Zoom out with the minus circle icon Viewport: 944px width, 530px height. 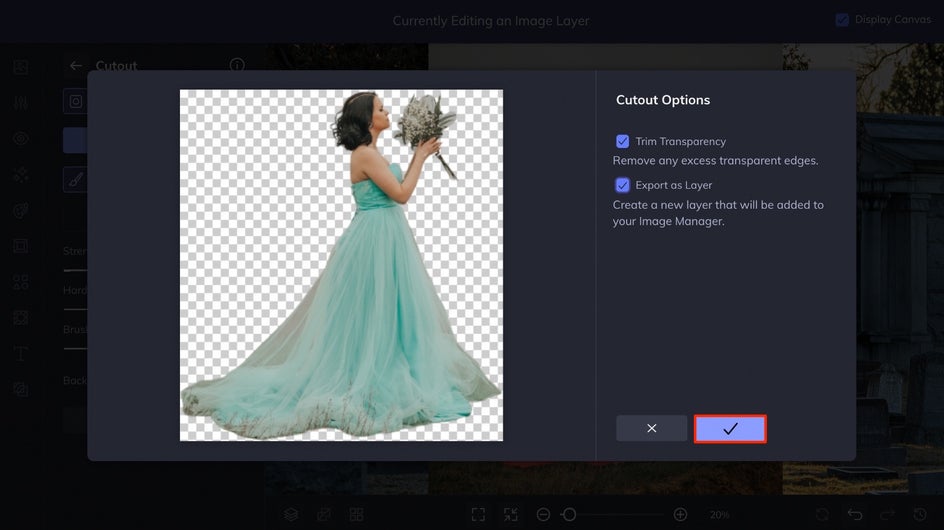click(543, 514)
